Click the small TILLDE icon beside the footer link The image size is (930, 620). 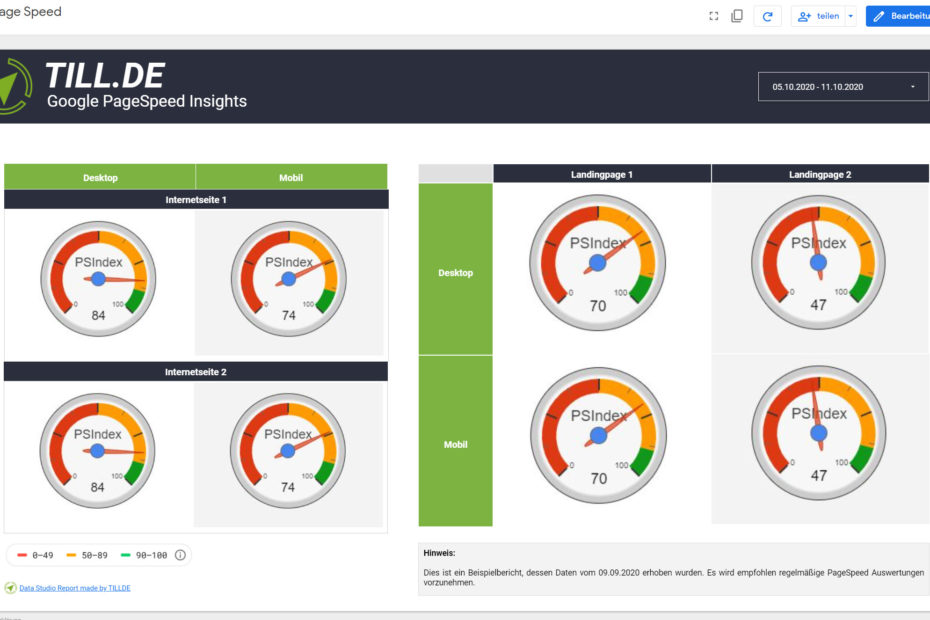coord(10,588)
